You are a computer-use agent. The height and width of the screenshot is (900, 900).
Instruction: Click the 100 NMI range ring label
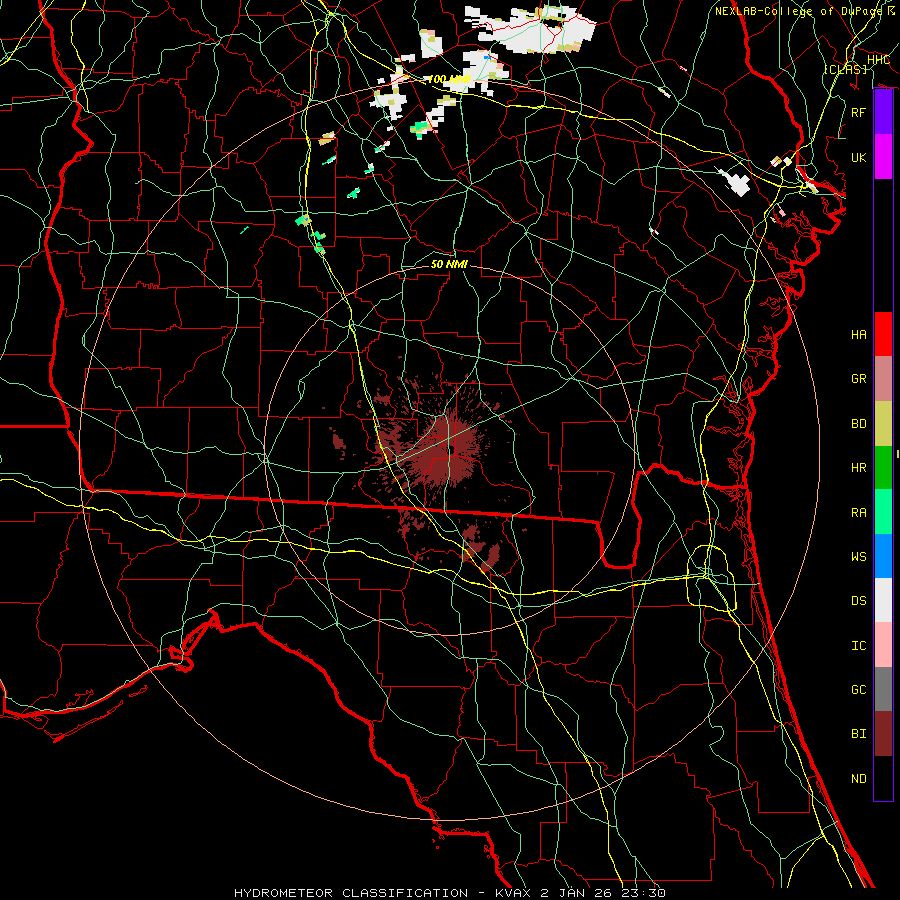click(x=449, y=79)
